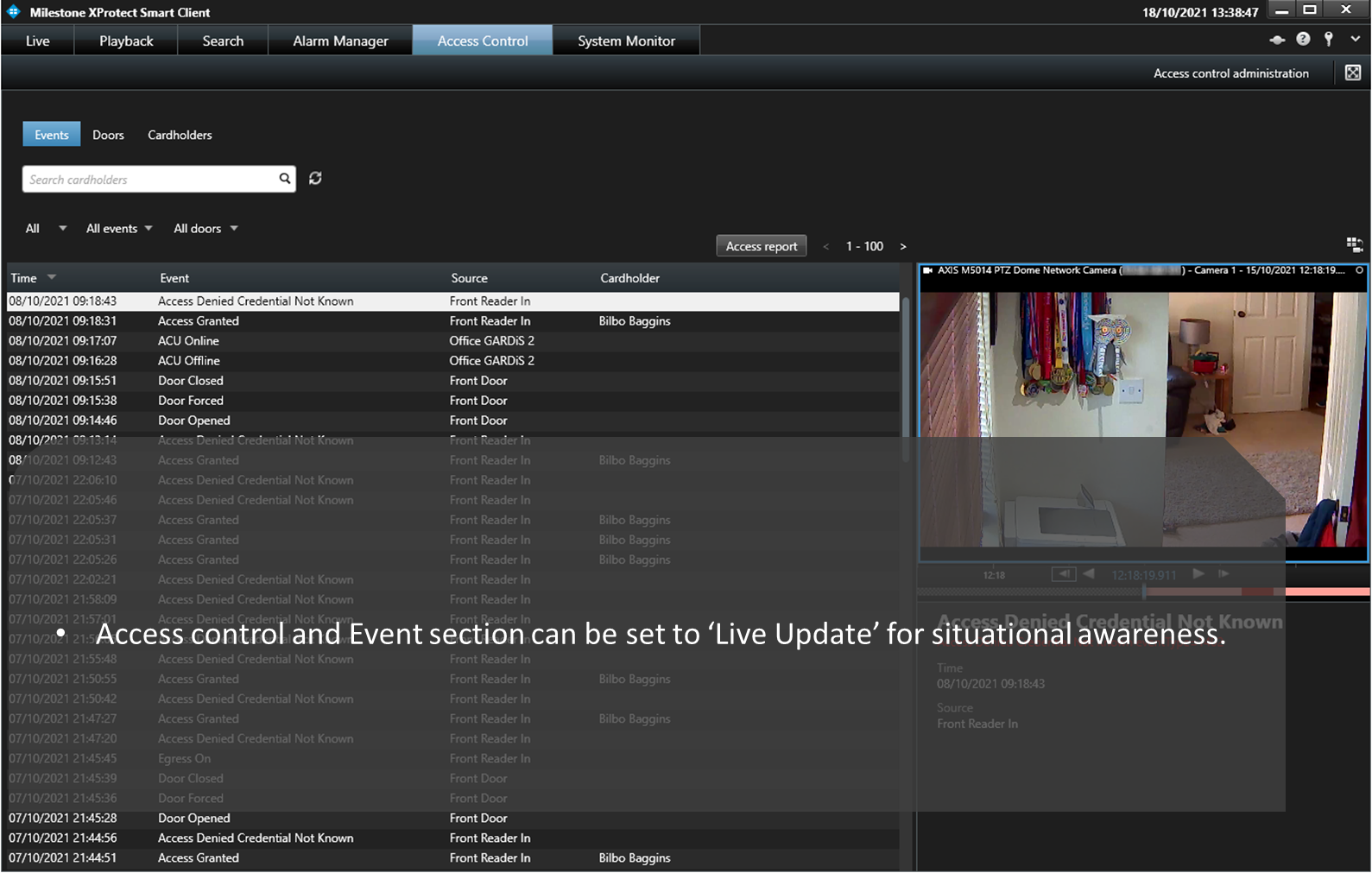Play video in reverse

(1089, 573)
